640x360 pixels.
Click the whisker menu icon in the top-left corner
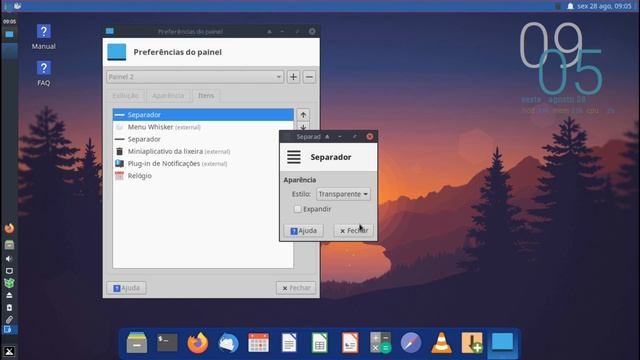coord(18,6)
